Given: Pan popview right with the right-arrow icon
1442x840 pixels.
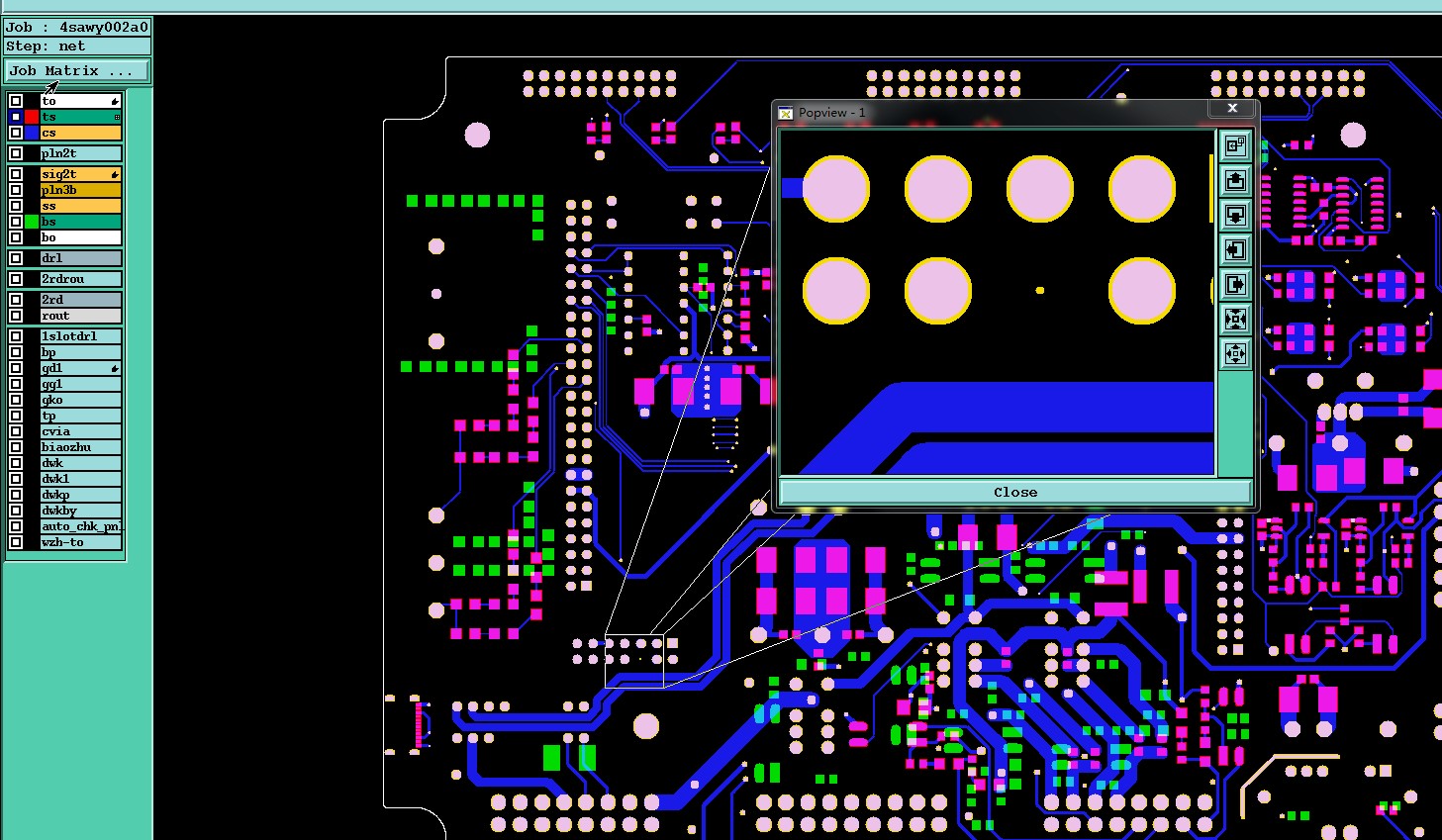Looking at the screenshot, I should [x=1235, y=285].
